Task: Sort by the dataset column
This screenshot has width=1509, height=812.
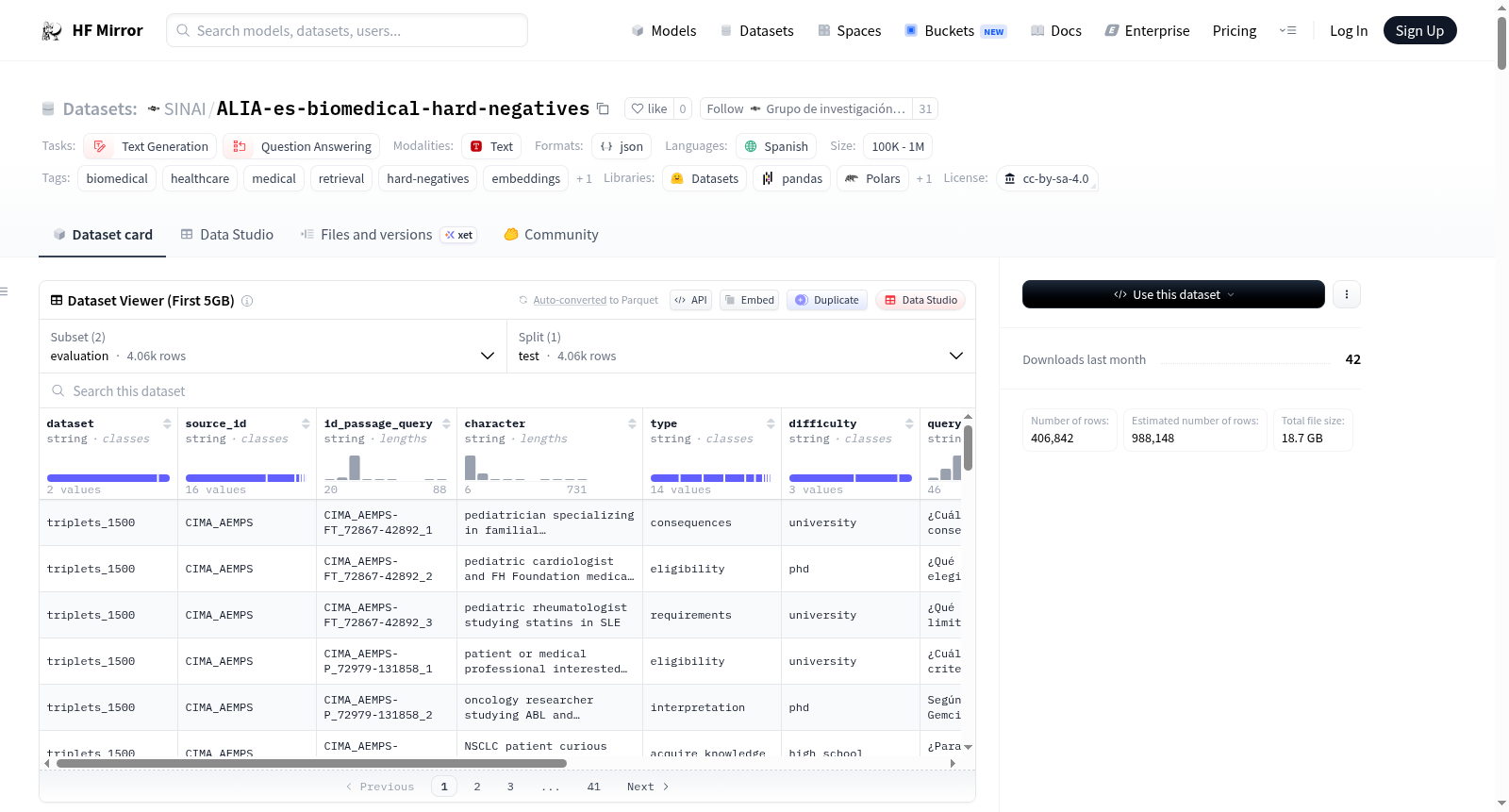Action: (167, 423)
